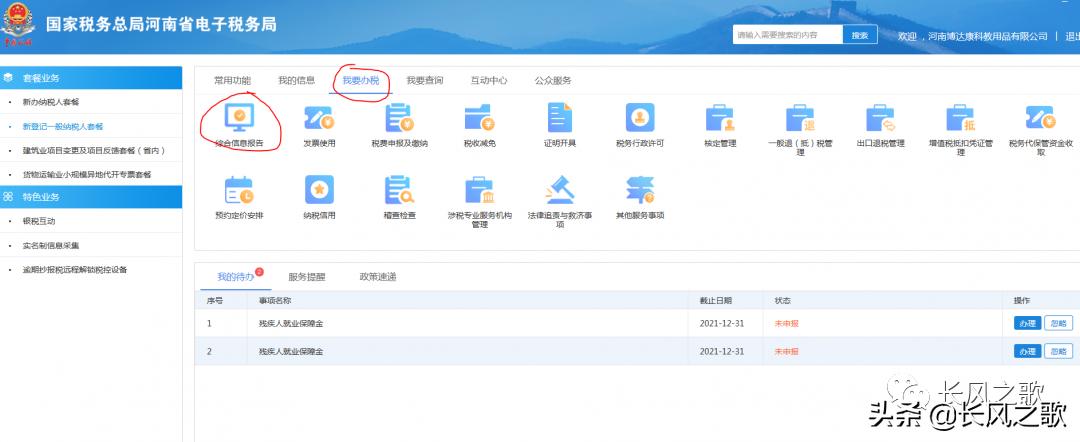
Task: Open 法律追责与救济事项 icon
Action: (559, 190)
